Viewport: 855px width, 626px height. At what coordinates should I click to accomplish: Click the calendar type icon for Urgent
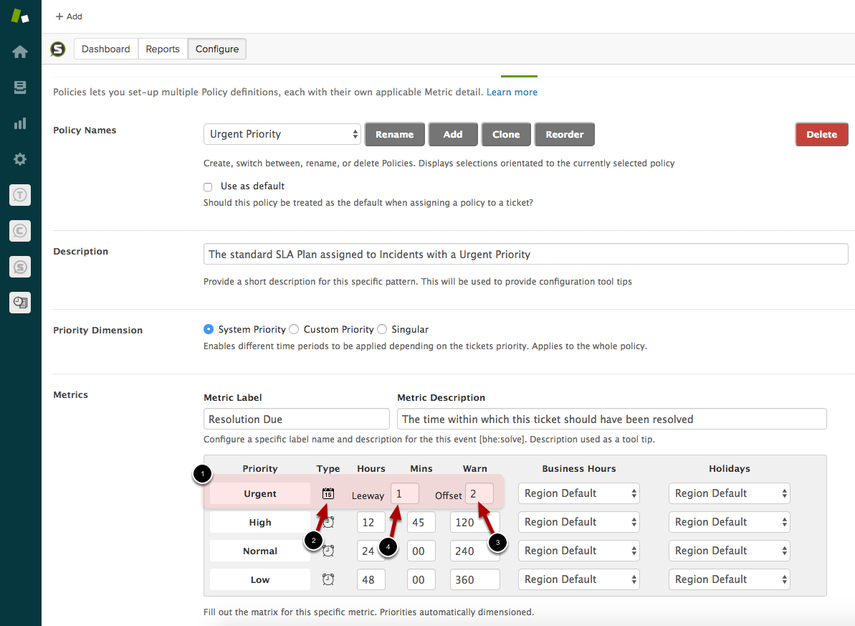328,493
